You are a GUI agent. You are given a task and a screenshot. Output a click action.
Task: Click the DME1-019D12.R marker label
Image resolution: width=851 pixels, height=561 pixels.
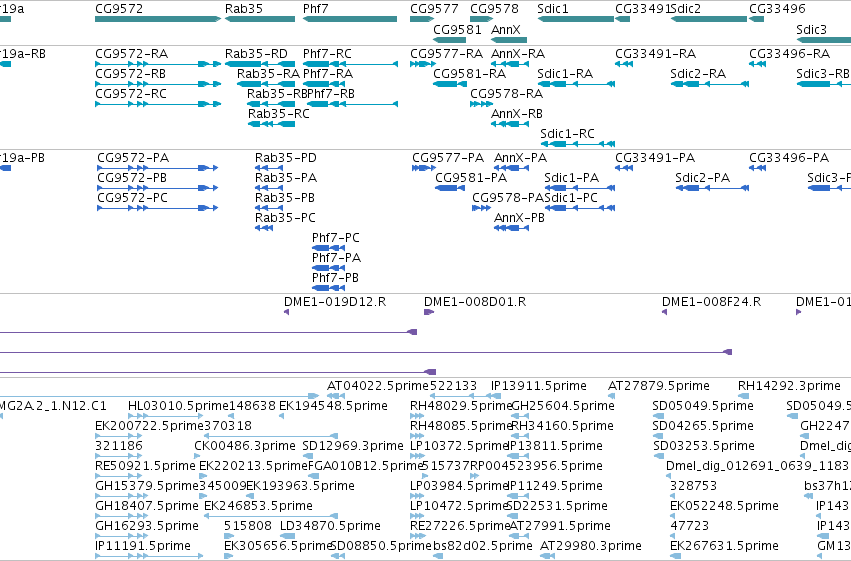(x=335, y=302)
